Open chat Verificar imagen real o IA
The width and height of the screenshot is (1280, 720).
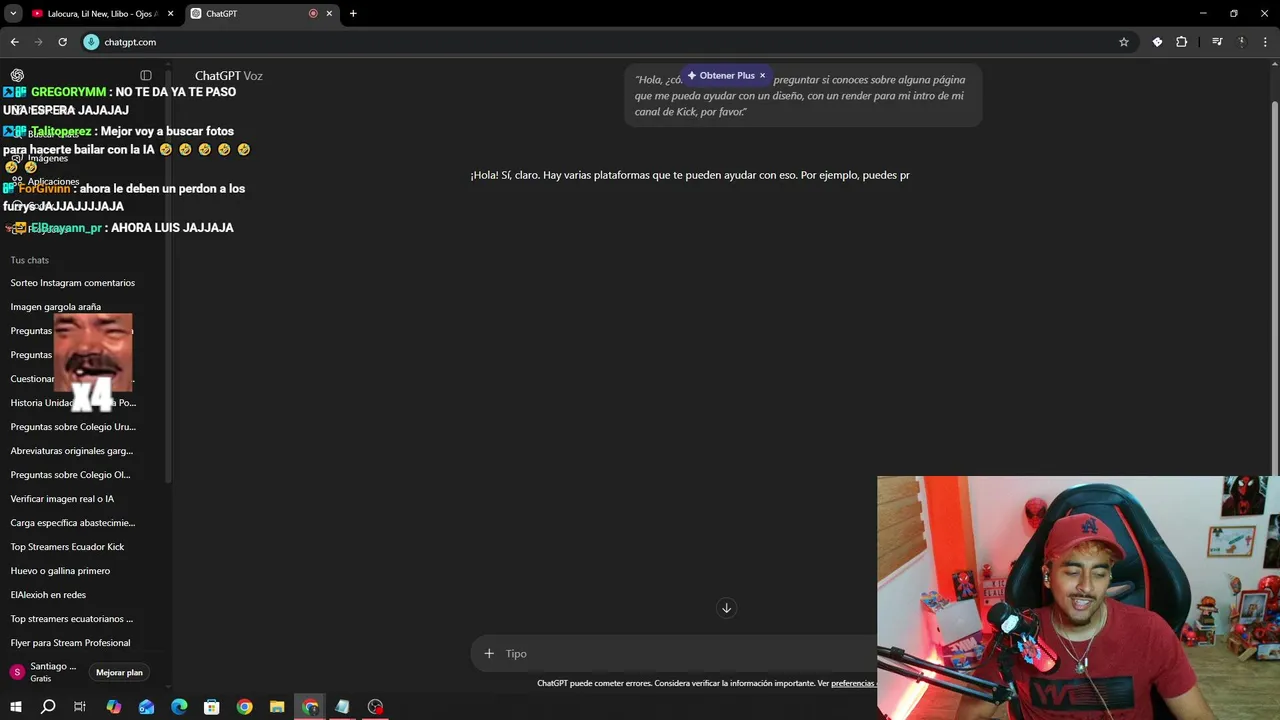coord(62,499)
